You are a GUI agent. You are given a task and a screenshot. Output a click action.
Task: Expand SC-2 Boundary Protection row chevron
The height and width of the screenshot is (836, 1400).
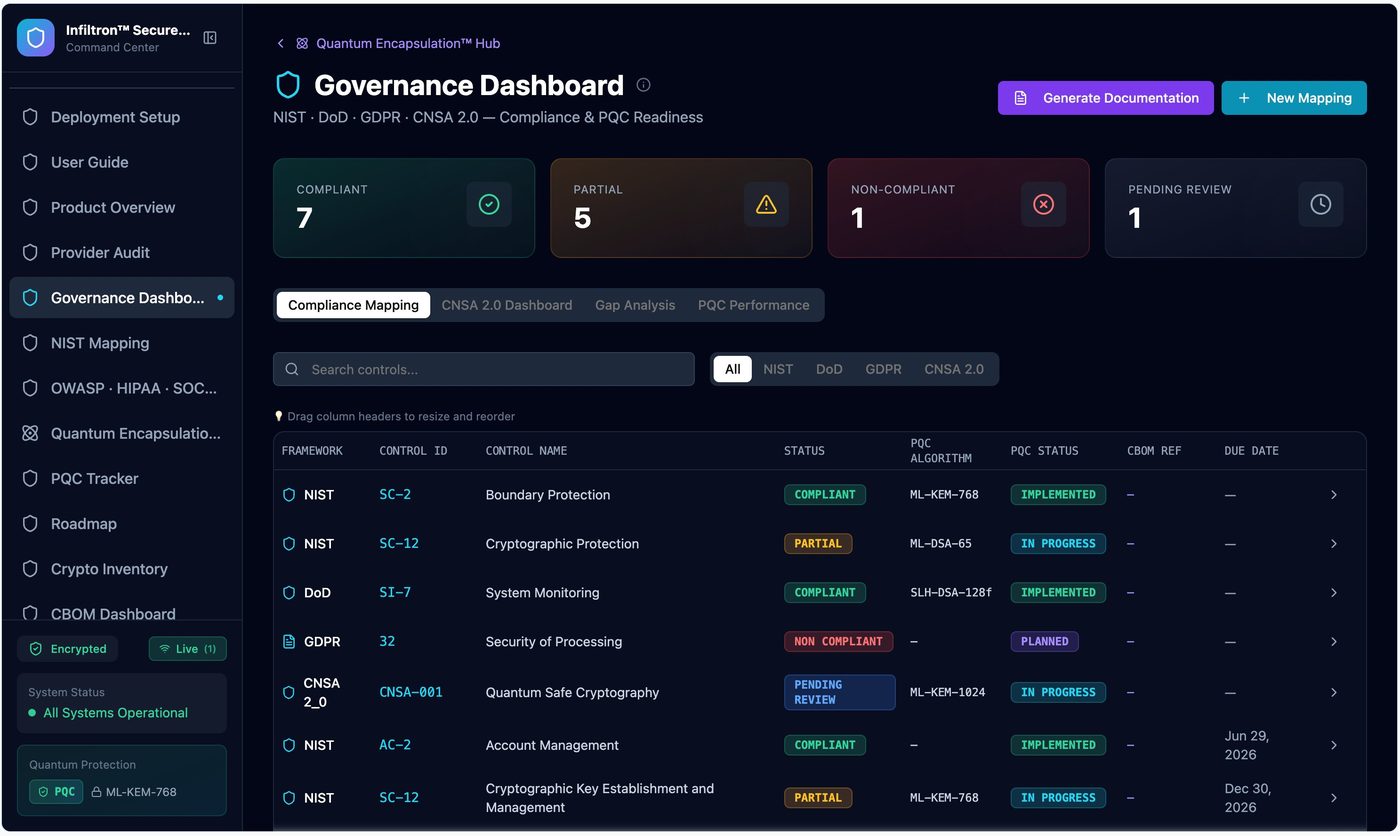pyautogui.click(x=1334, y=495)
